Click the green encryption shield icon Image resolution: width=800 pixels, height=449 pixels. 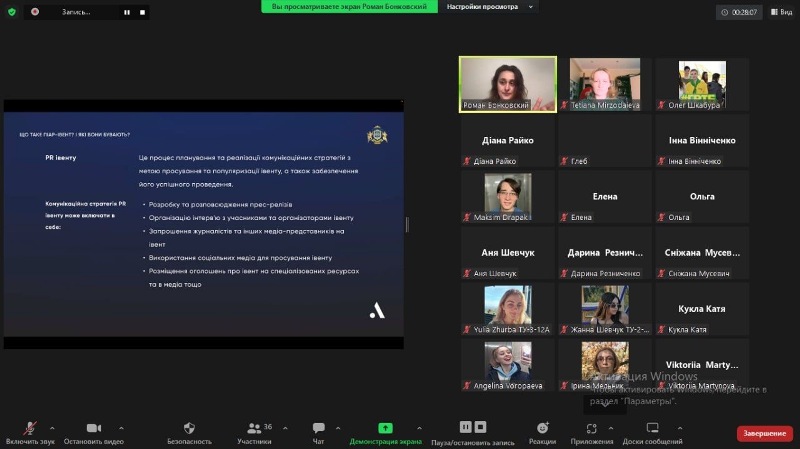tap(12, 11)
